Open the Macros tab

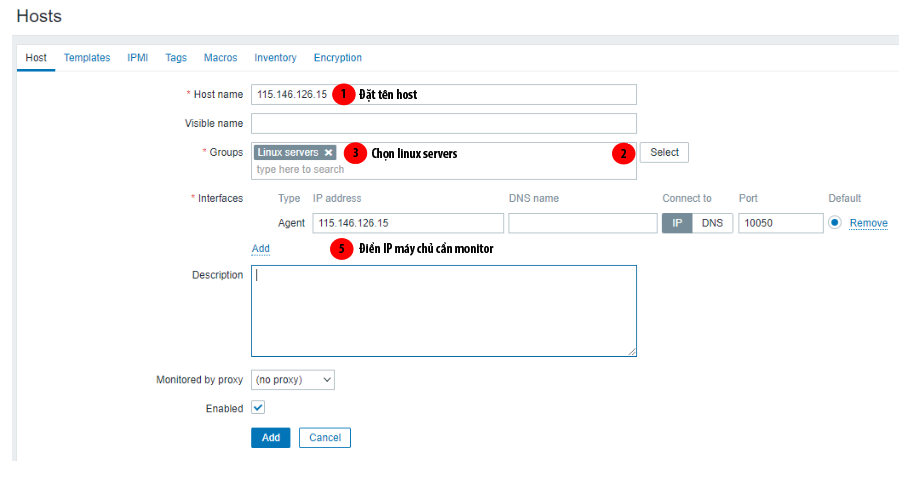click(220, 58)
